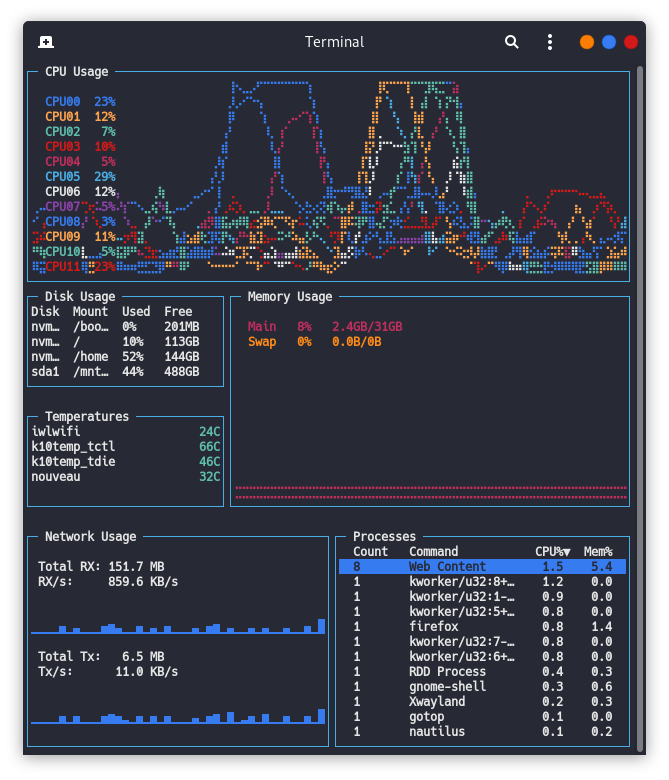This screenshot has height=780, width=669.
Task: Select the gnome-shell process row
Action: coord(482,686)
